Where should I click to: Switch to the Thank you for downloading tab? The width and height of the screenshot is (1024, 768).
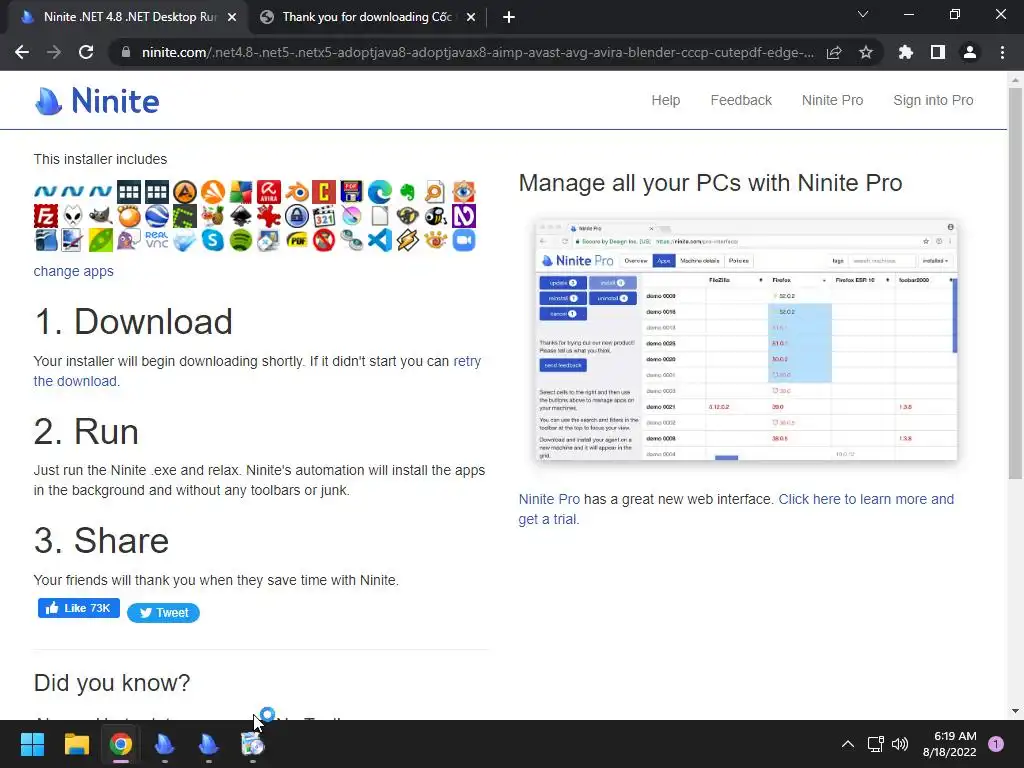366,17
